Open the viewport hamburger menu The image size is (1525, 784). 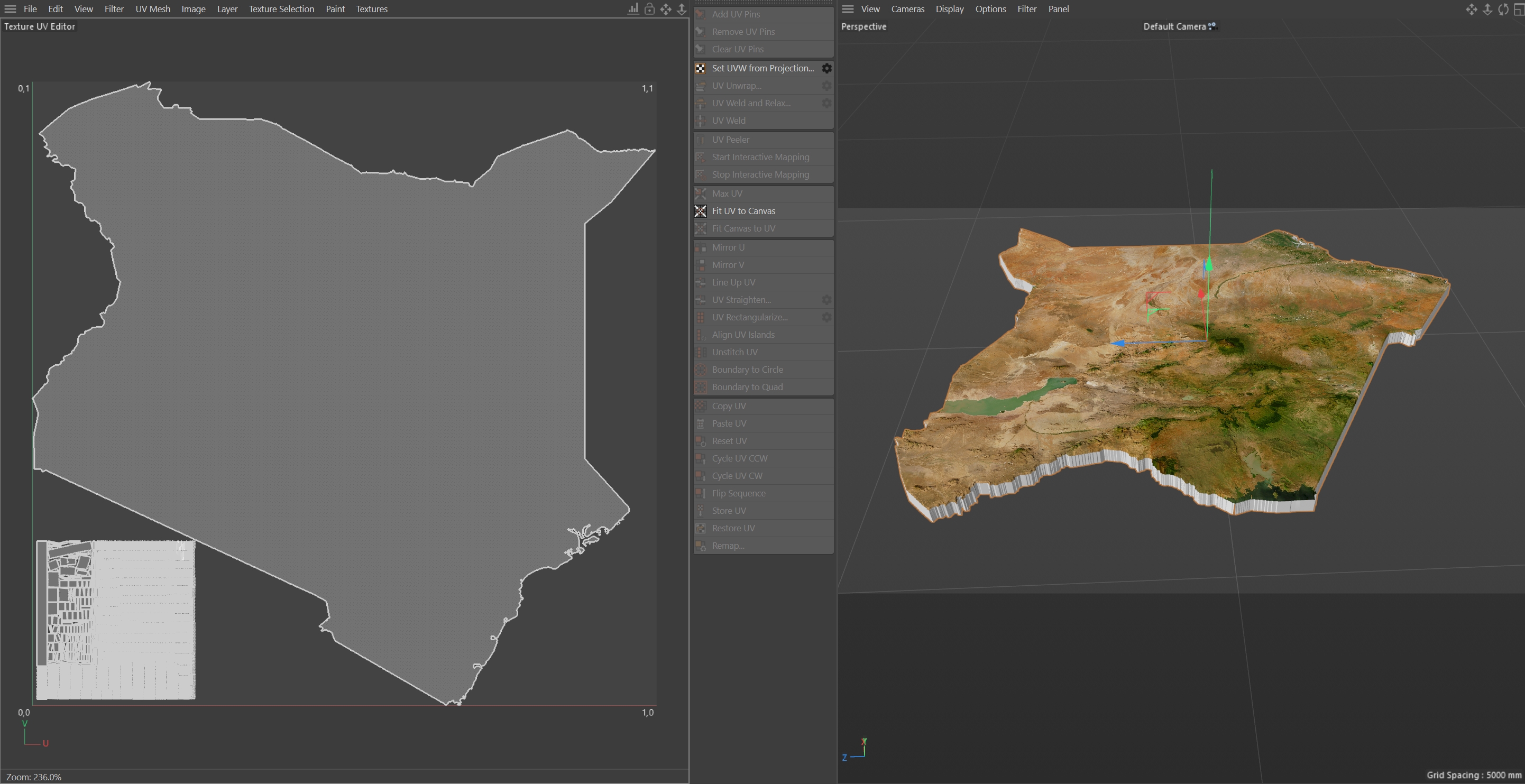[848, 9]
